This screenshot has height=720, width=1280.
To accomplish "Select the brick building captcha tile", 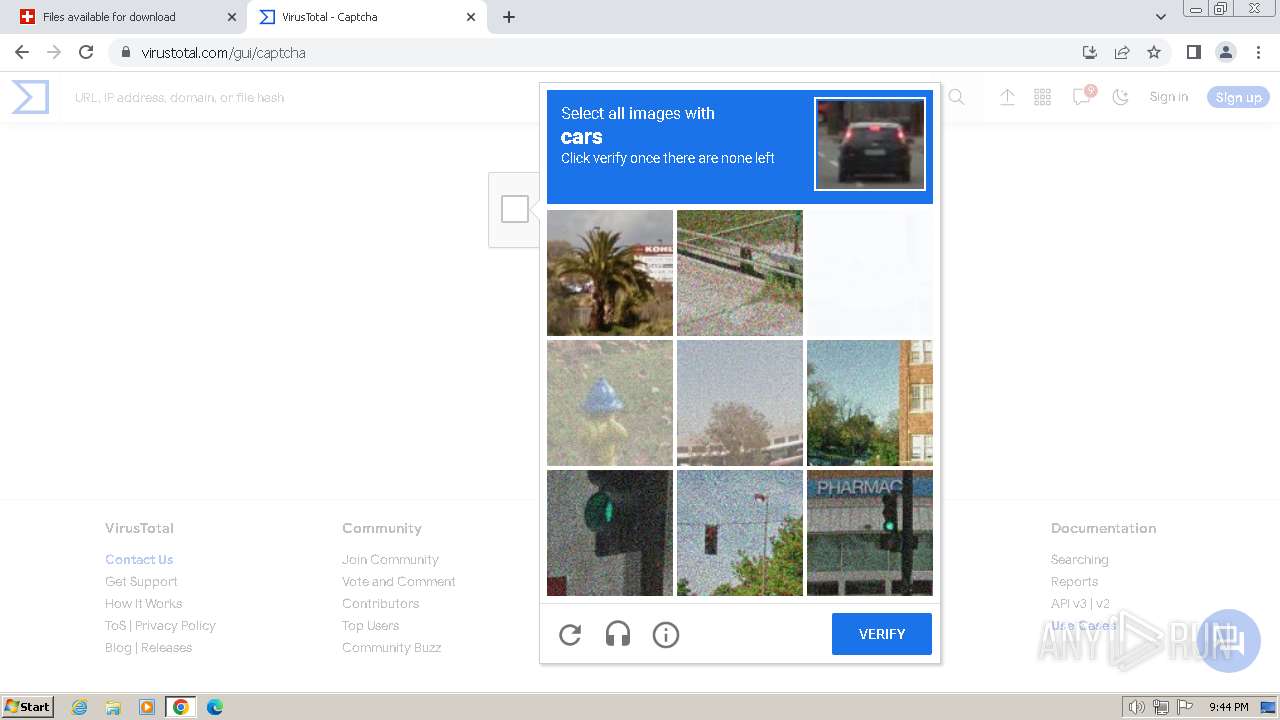I will coord(870,403).
